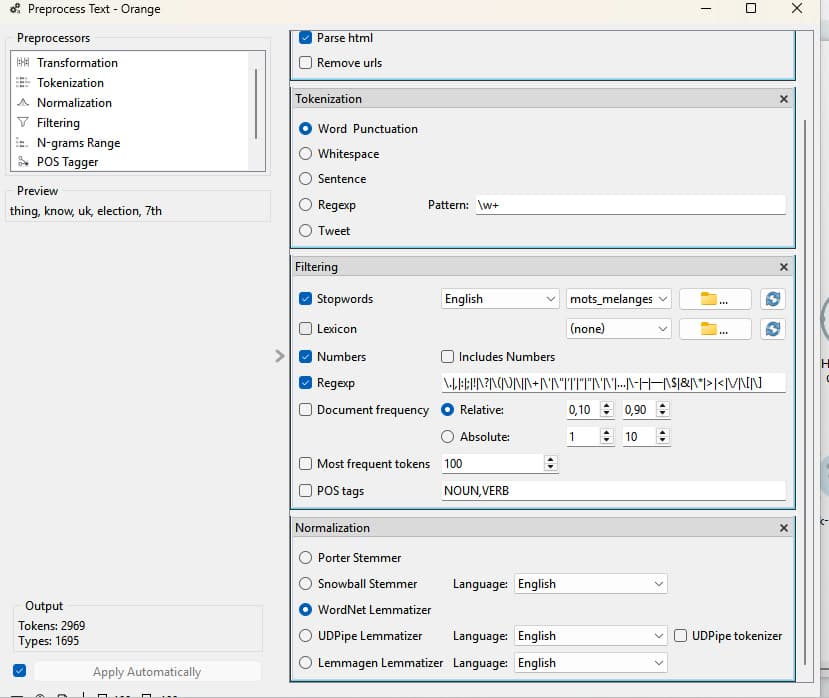The image size is (829, 698).
Task: Enable Lexicon filter checkbox
Action: tap(305, 329)
